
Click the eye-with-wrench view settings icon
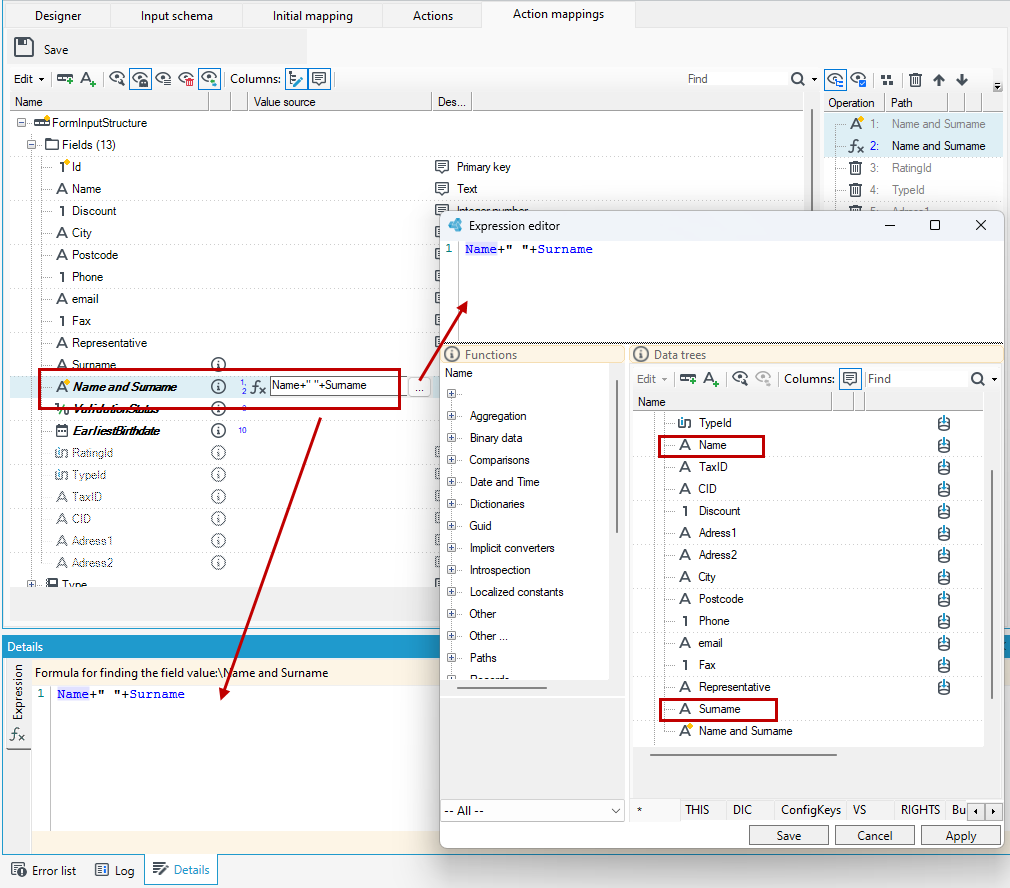117,79
